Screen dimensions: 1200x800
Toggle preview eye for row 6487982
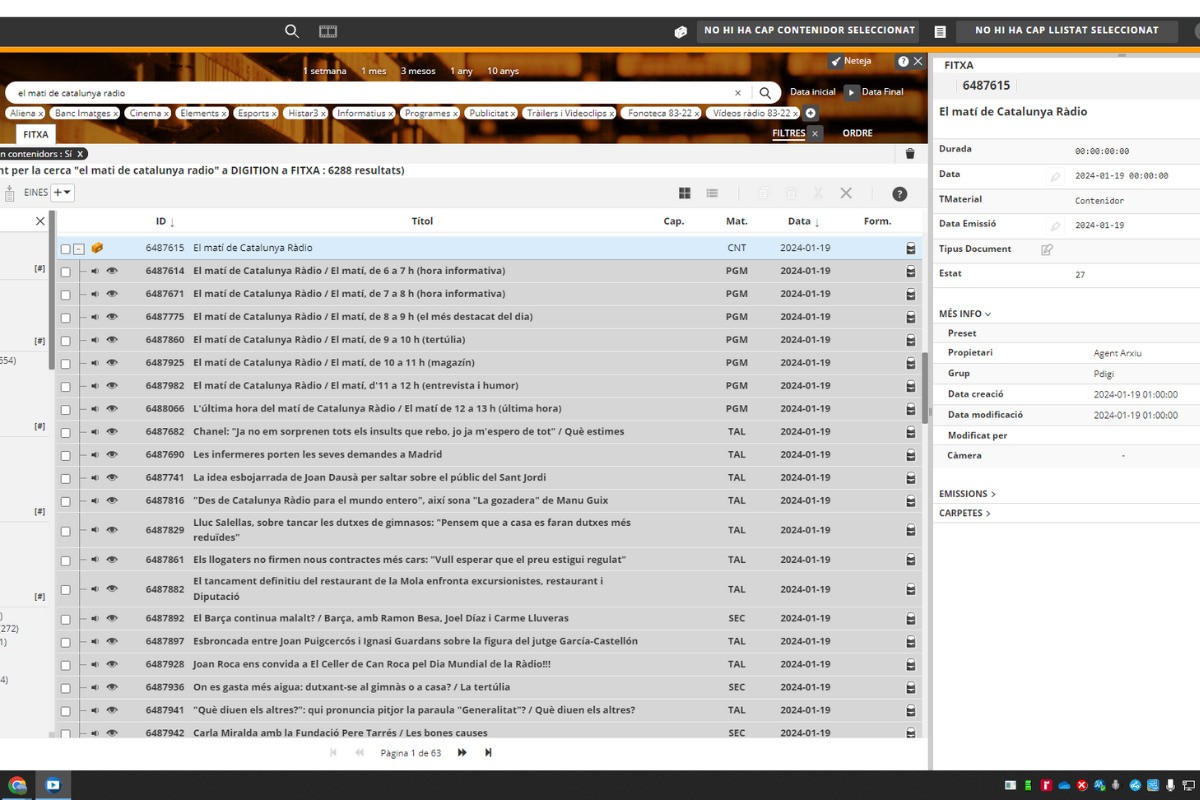click(x=112, y=386)
